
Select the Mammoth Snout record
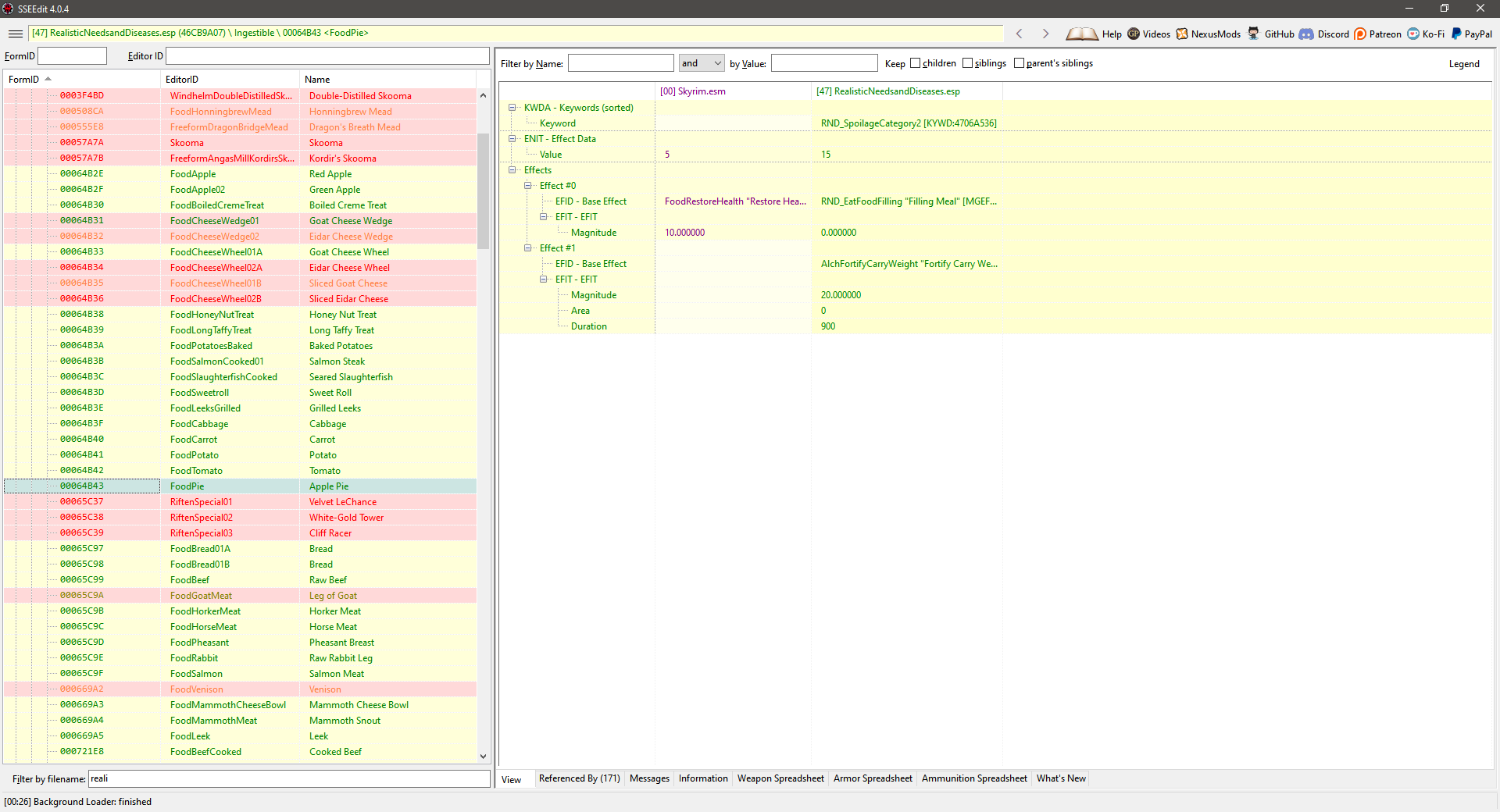click(240, 721)
